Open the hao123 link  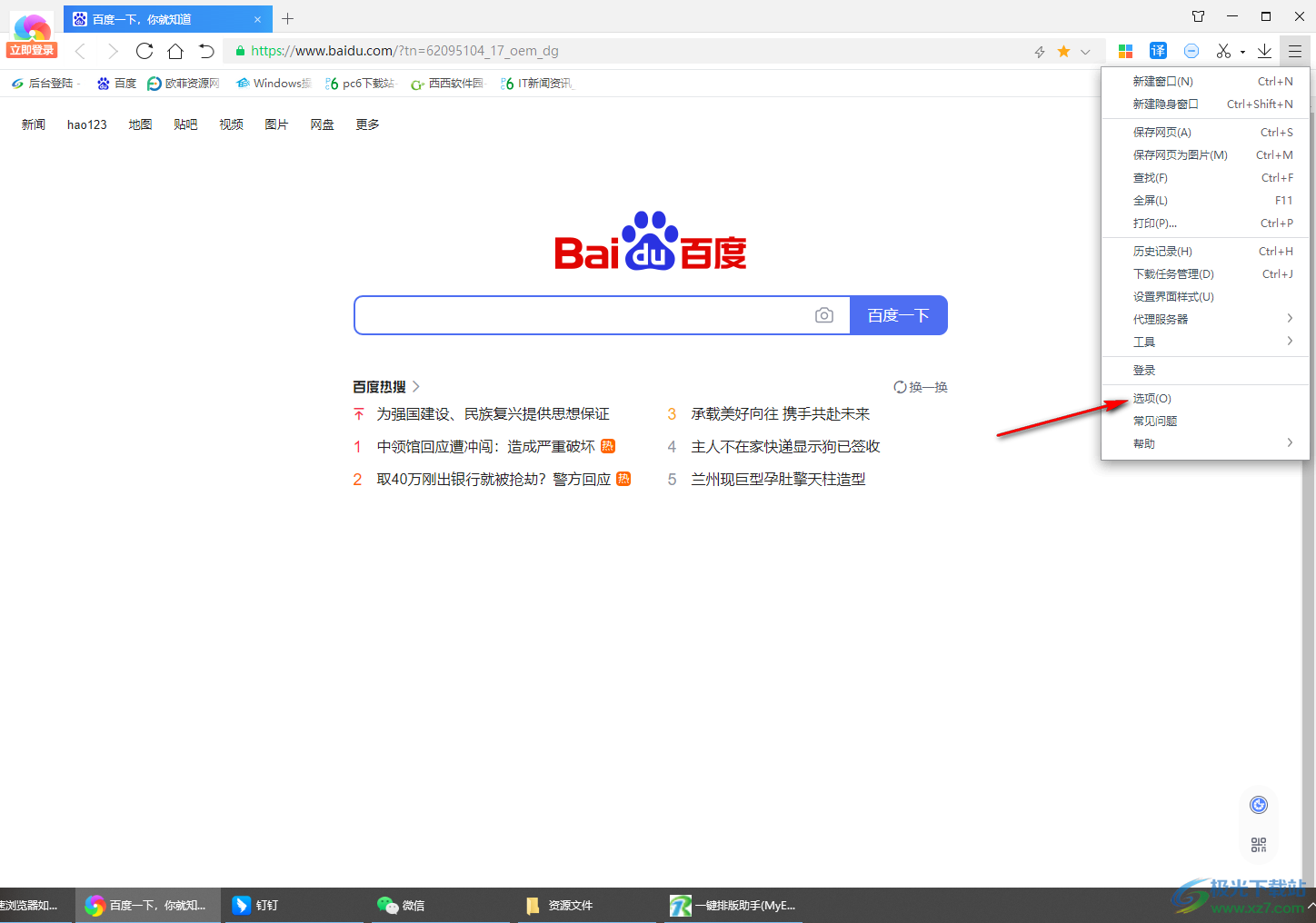coord(86,124)
